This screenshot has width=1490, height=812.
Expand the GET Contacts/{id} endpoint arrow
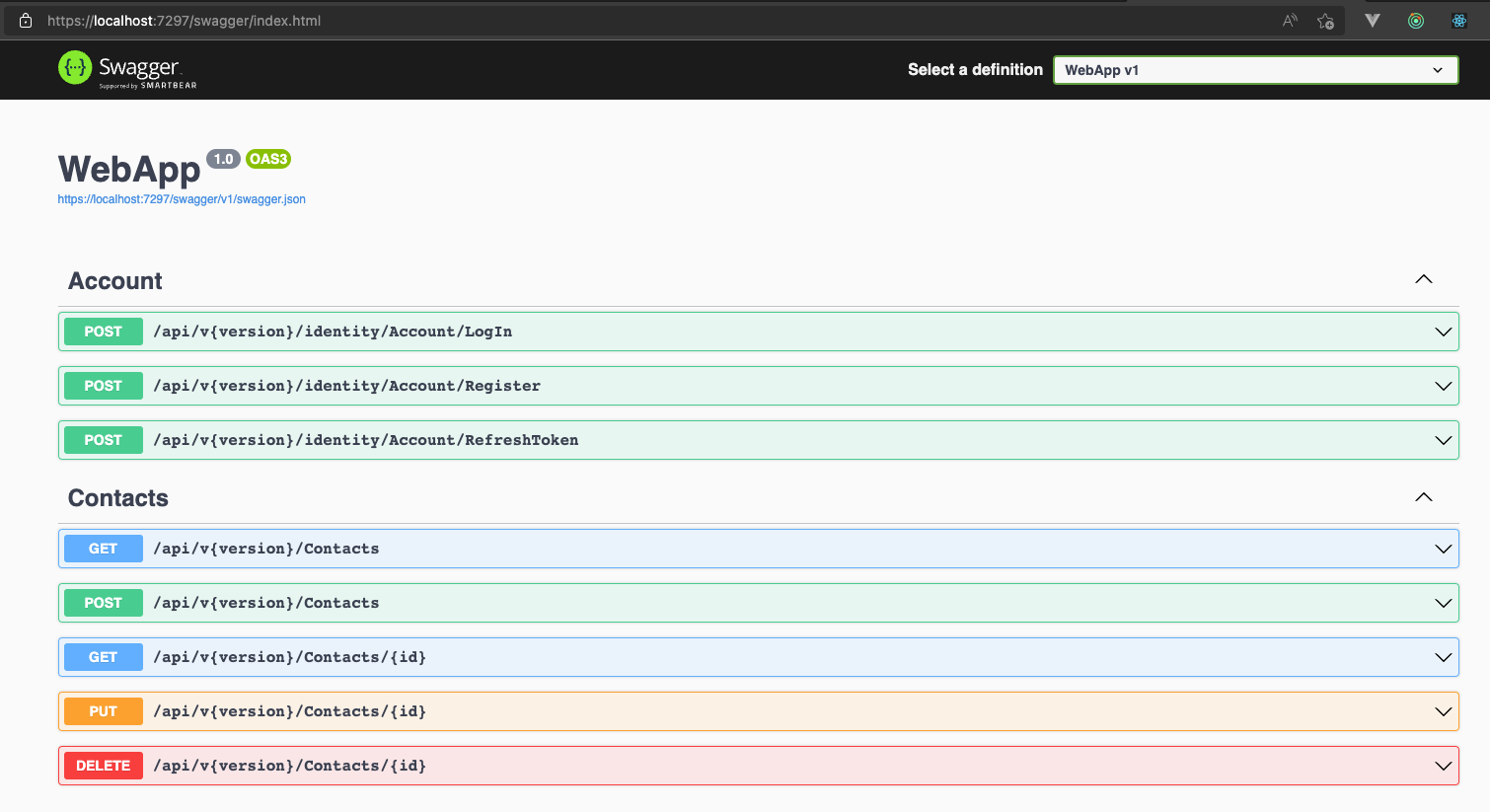1444,657
